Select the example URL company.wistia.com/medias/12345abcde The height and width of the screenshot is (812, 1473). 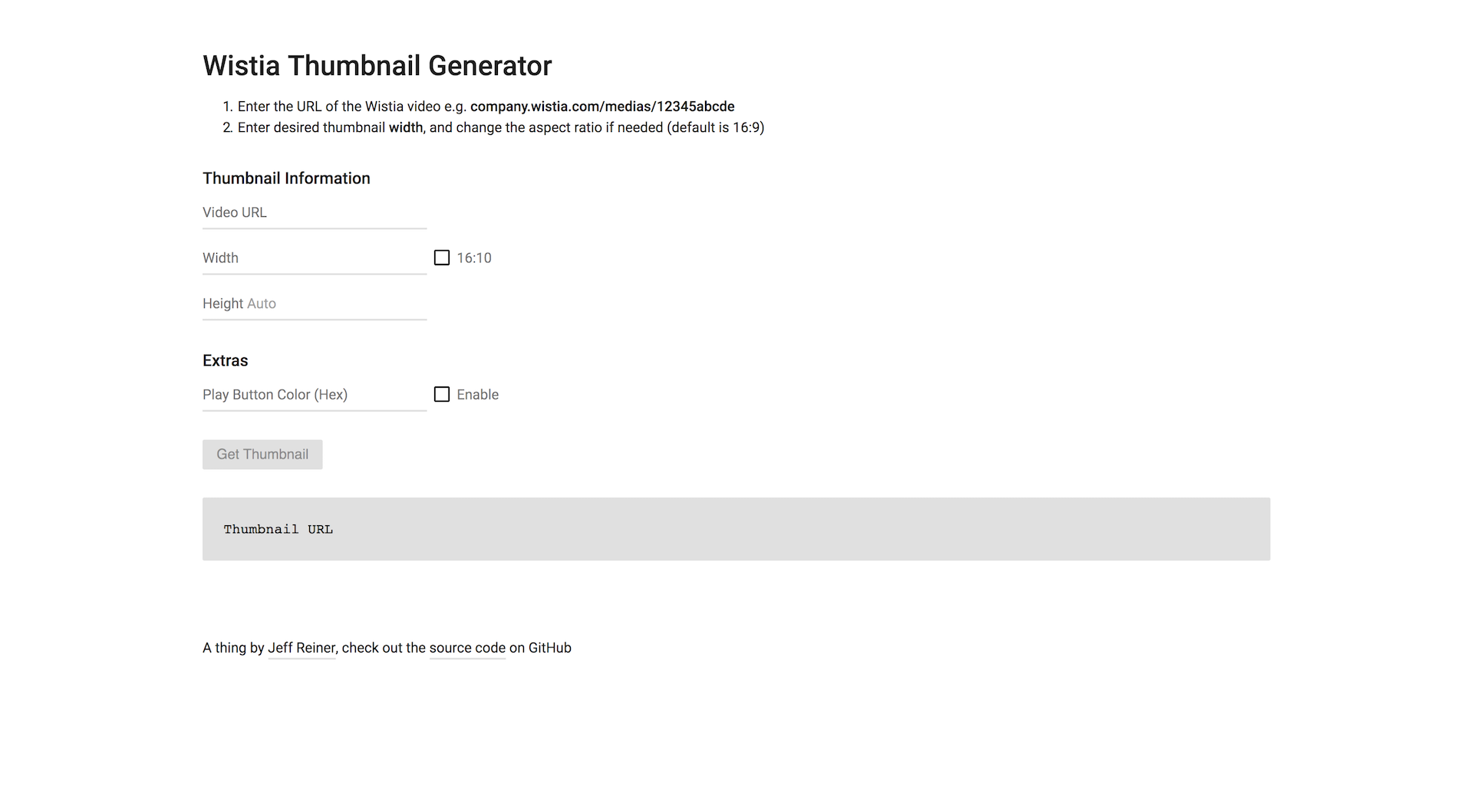603,107
